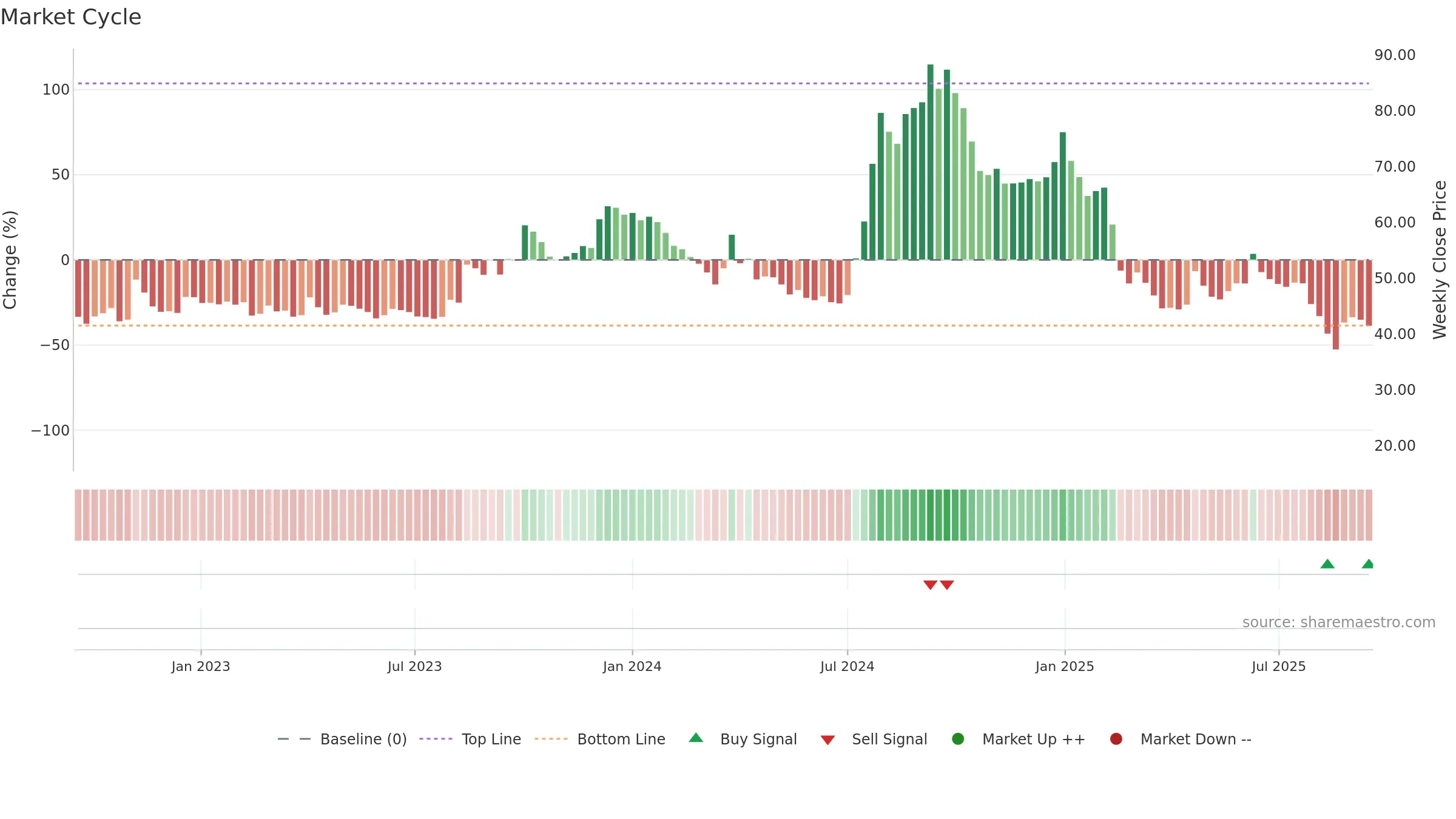Click the 100 tick on the left axis
This screenshot has width=1456, height=819.
(56, 90)
